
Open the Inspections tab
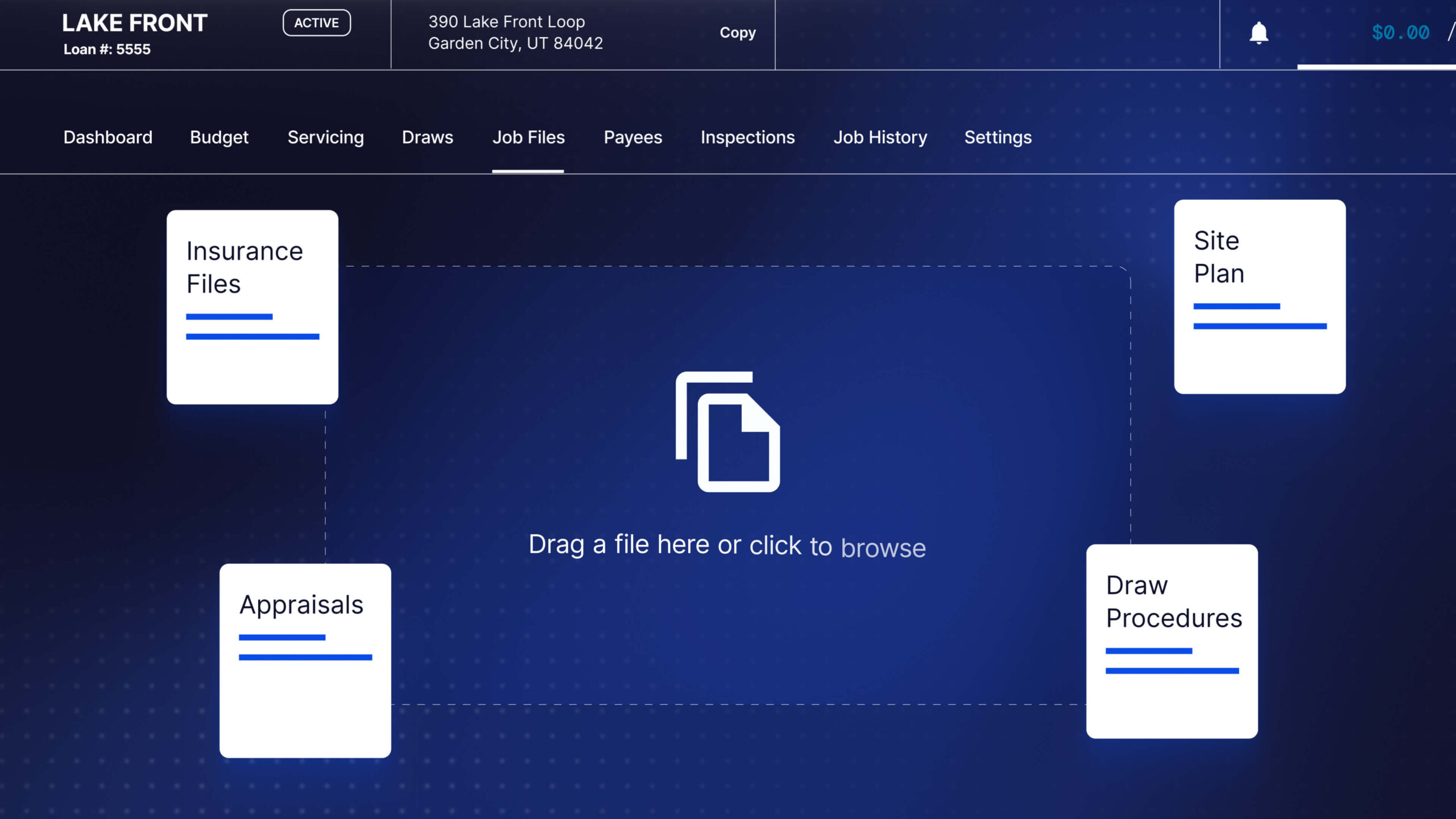pyautogui.click(x=747, y=137)
